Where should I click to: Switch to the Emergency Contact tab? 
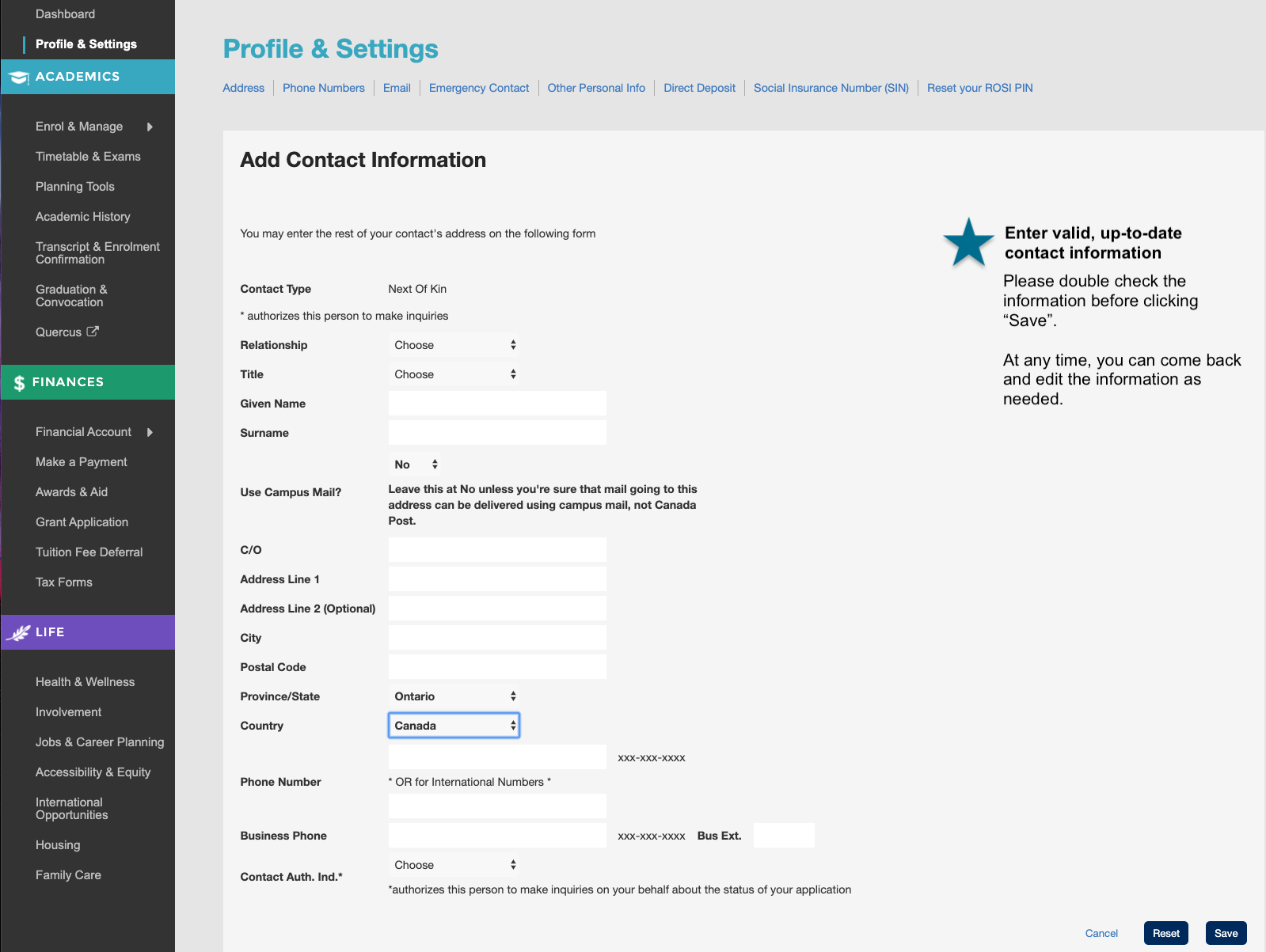pos(479,88)
